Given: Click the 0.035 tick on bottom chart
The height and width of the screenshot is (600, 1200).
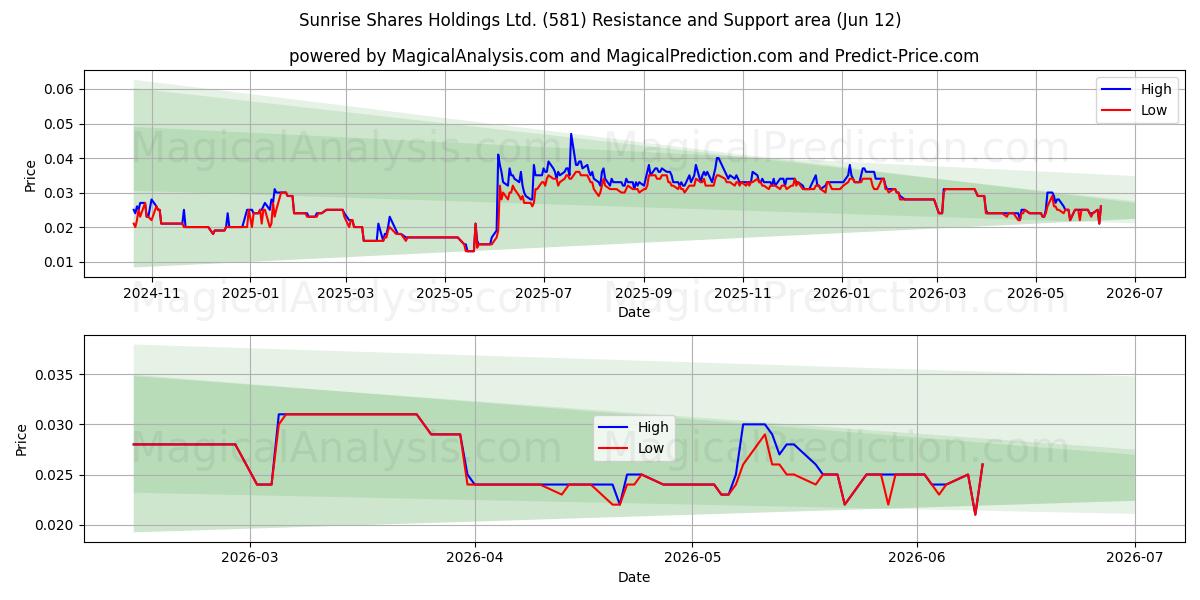Looking at the screenshot, I should (56, 375).
